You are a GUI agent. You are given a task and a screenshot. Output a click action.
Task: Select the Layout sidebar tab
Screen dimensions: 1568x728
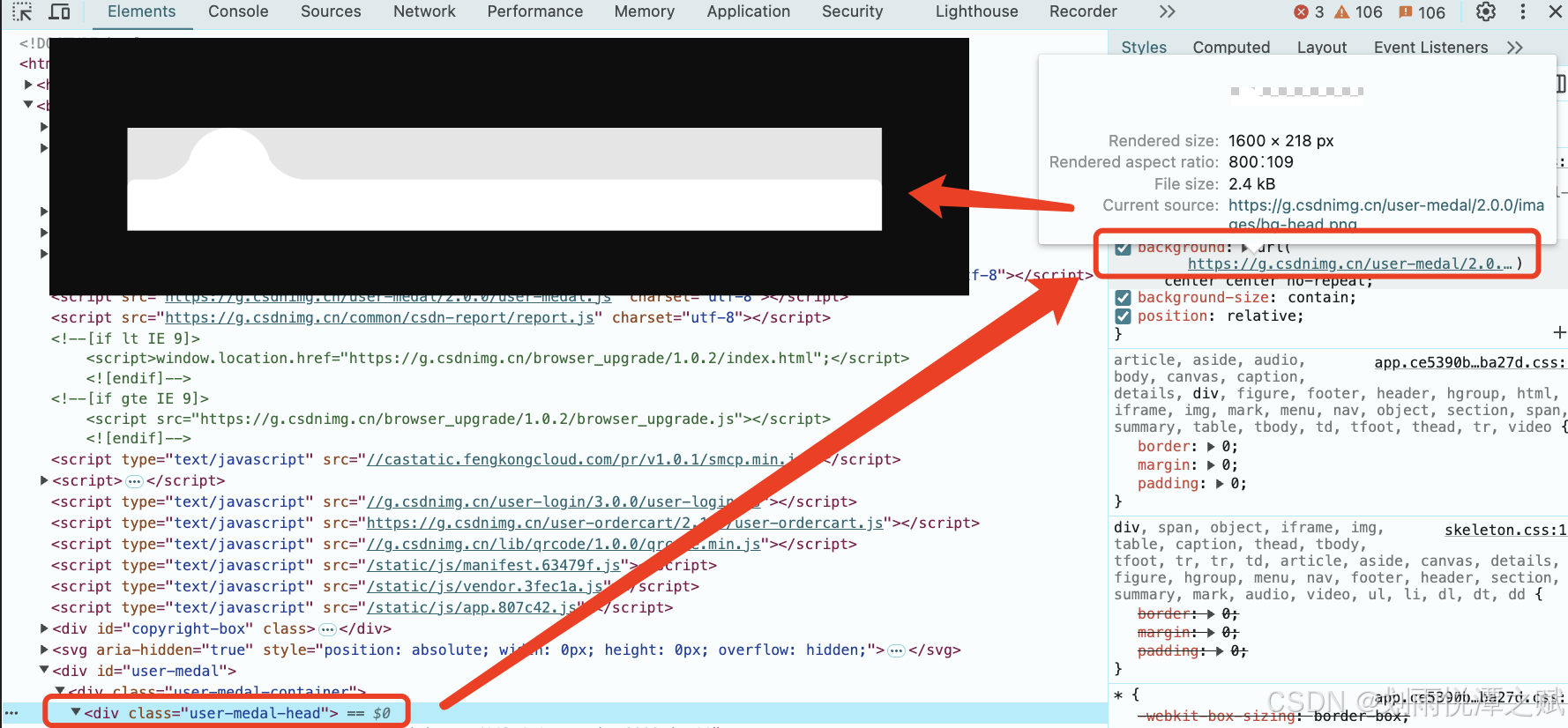(x=1321, y=47)
